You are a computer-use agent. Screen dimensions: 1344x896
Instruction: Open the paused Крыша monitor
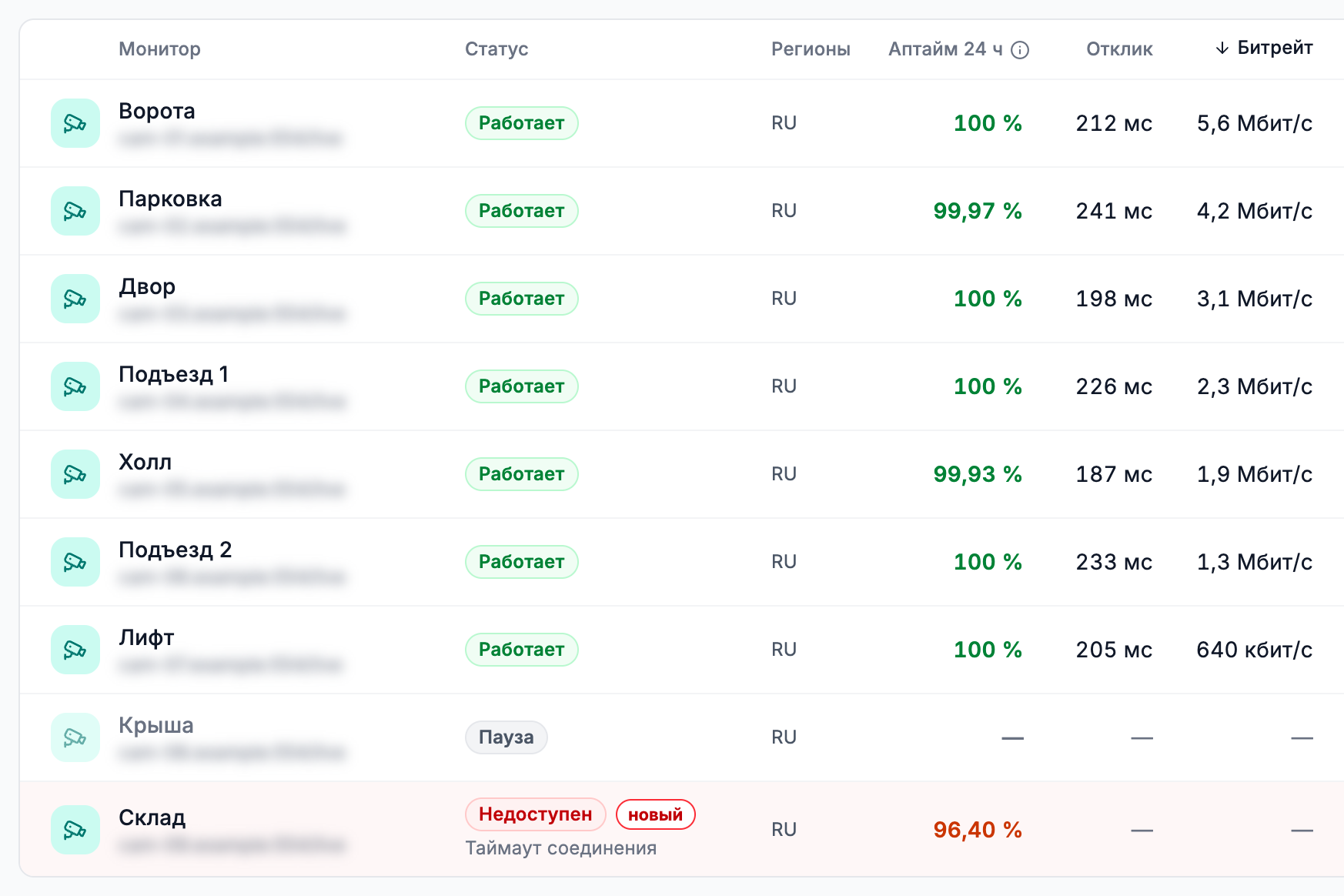tap(156, 725)
